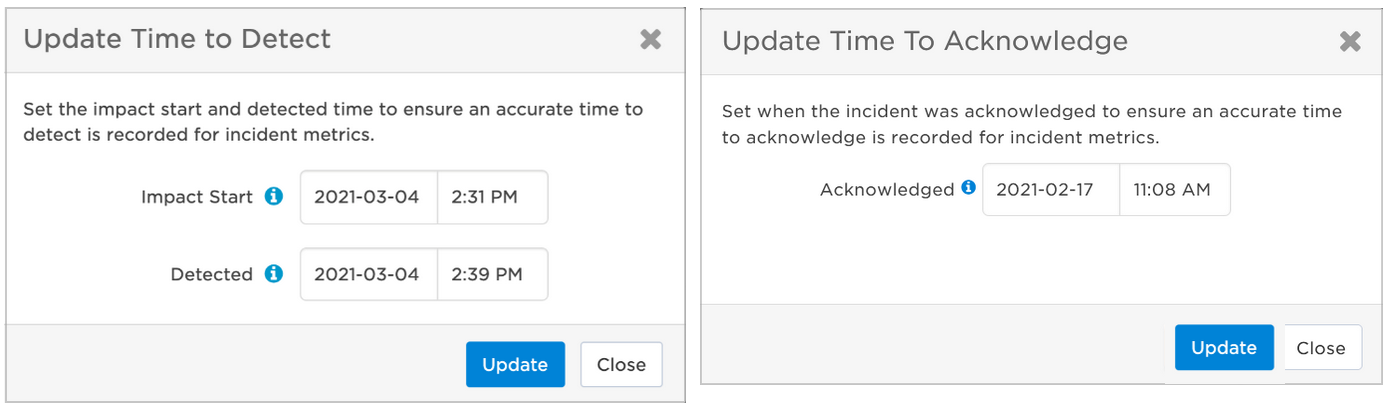Click Update in the Time To Acknowledge dialog
This screenshot has width=1396, height=408.
1224,348
